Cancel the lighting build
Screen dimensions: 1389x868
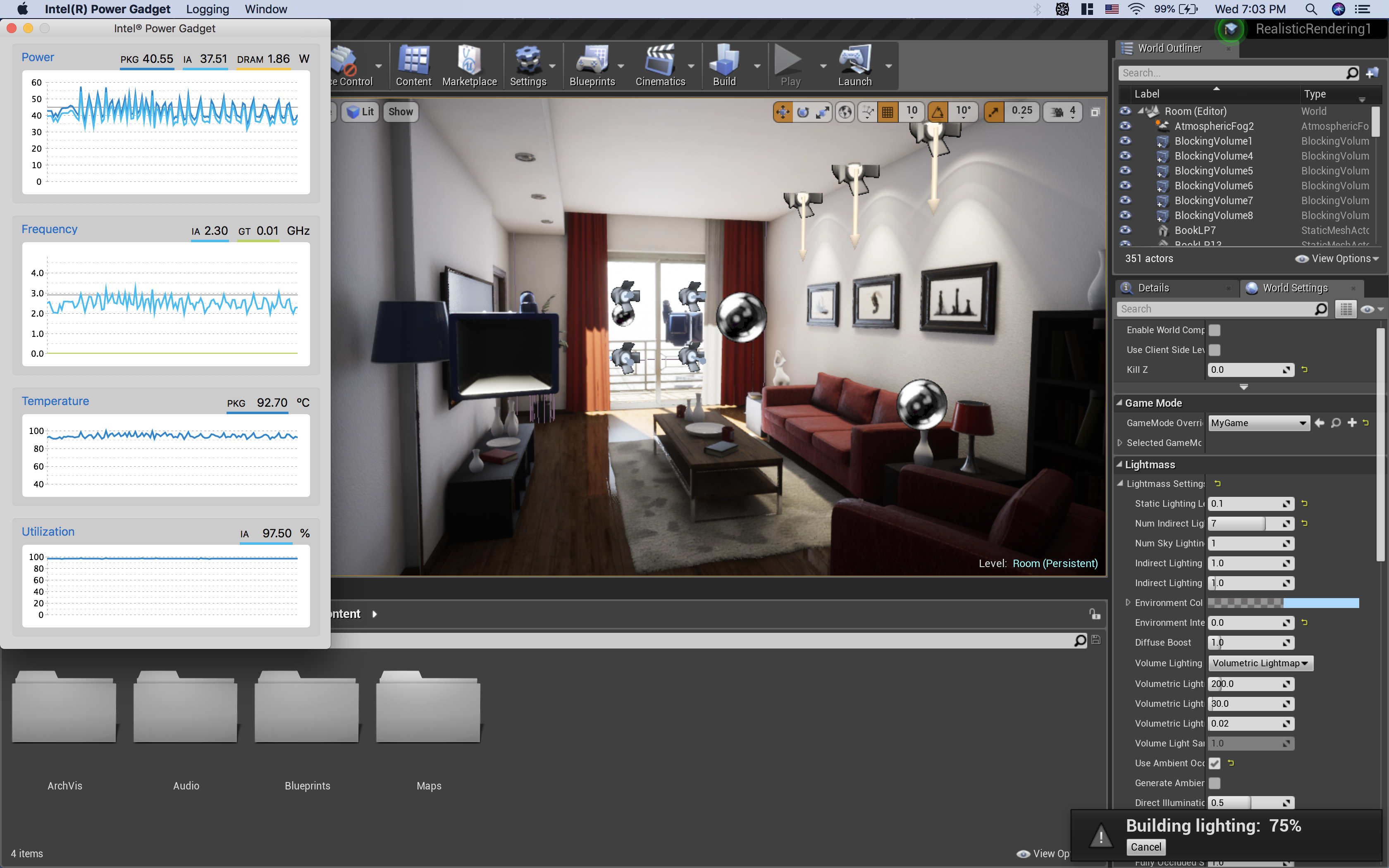[x=1146, y=847]
